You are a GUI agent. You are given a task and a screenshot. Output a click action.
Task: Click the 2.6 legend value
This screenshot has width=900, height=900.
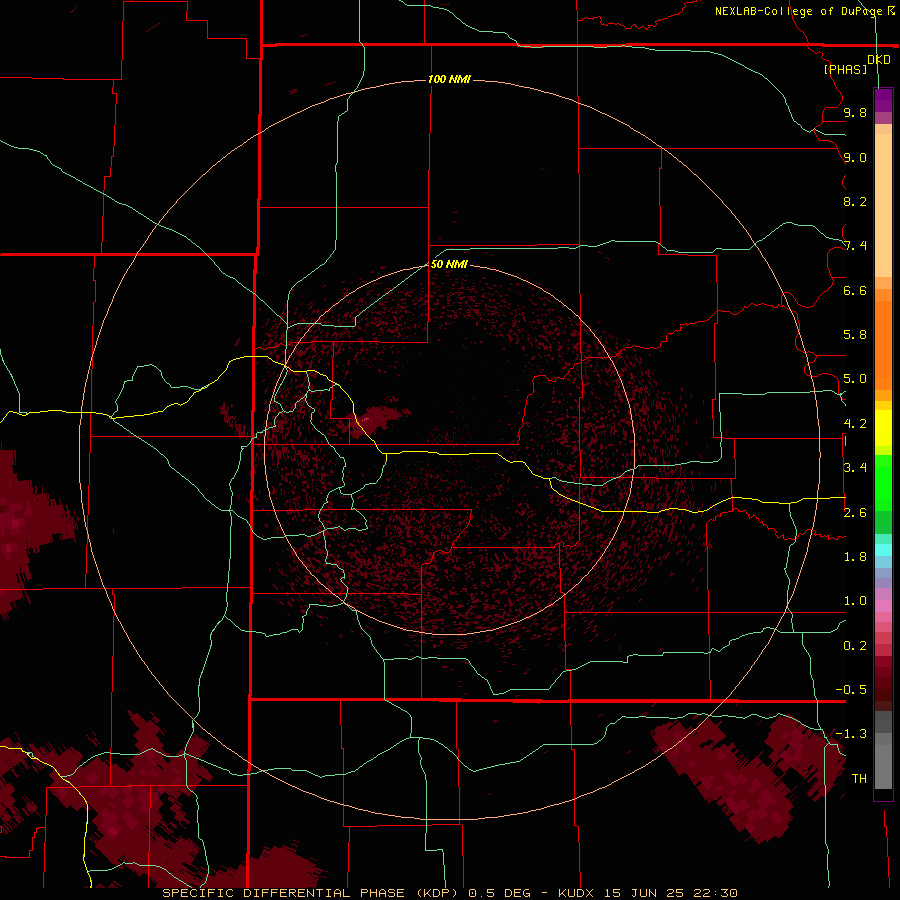855,513
